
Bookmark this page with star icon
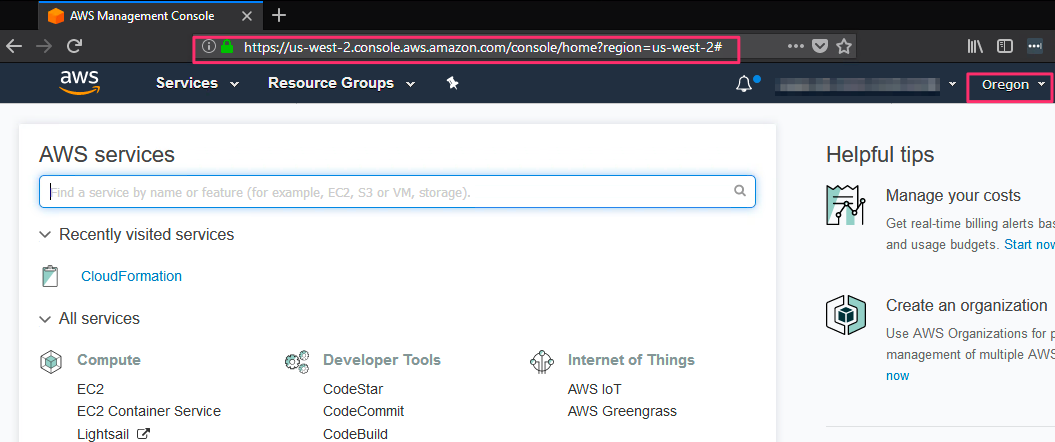point(844,46)
